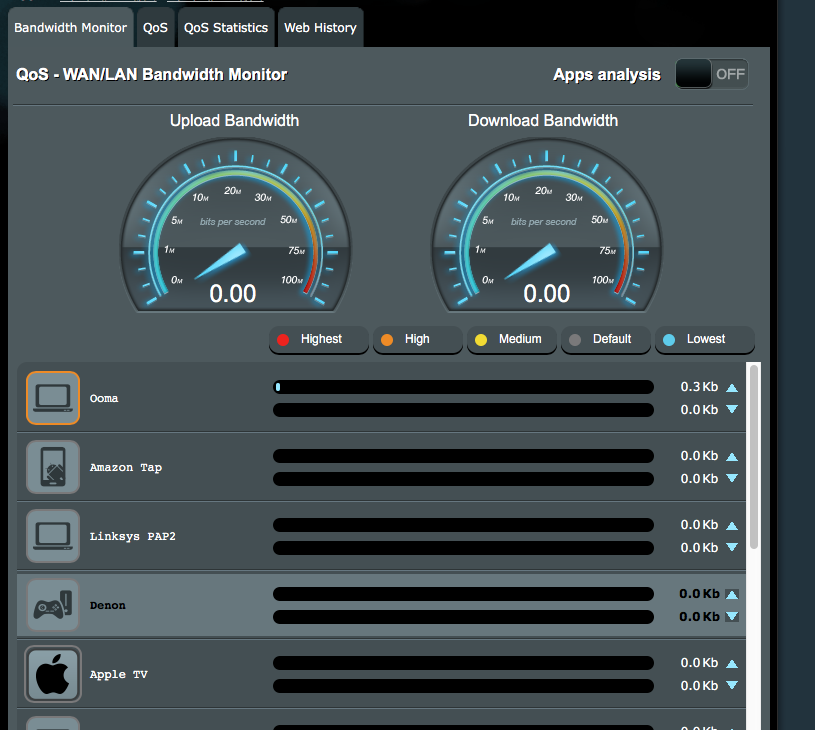Click the Linksys PAP2 laptop icon

click(x=53, y=536)
